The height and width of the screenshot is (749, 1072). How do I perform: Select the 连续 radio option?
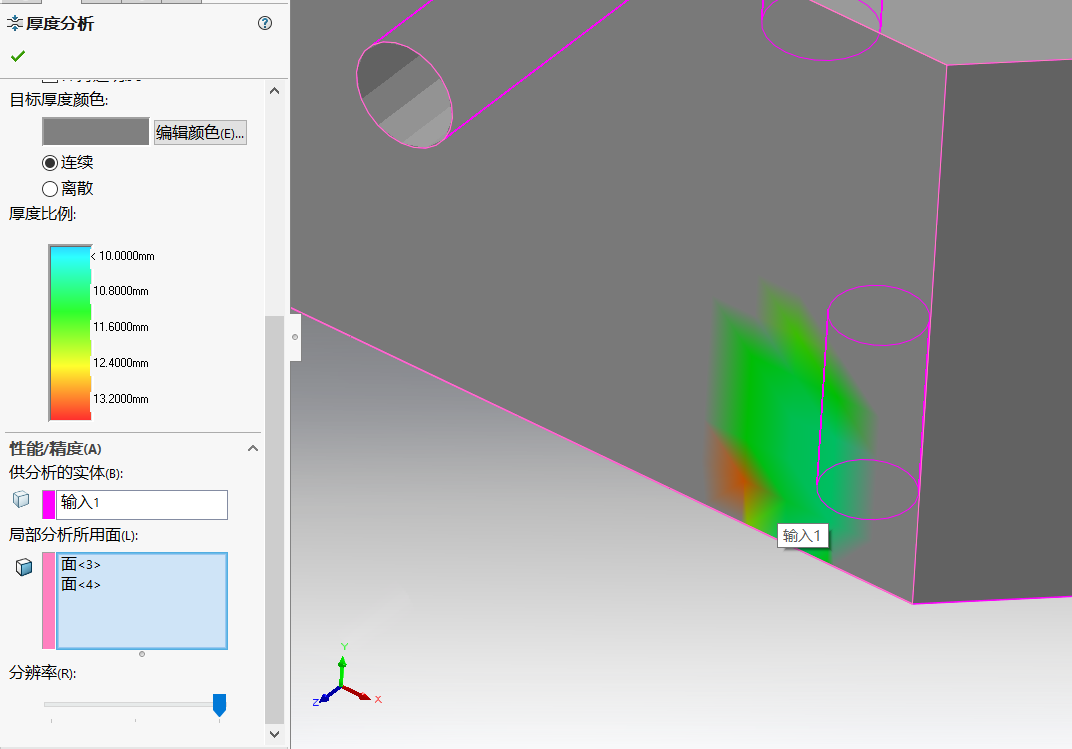coord(50,162)
